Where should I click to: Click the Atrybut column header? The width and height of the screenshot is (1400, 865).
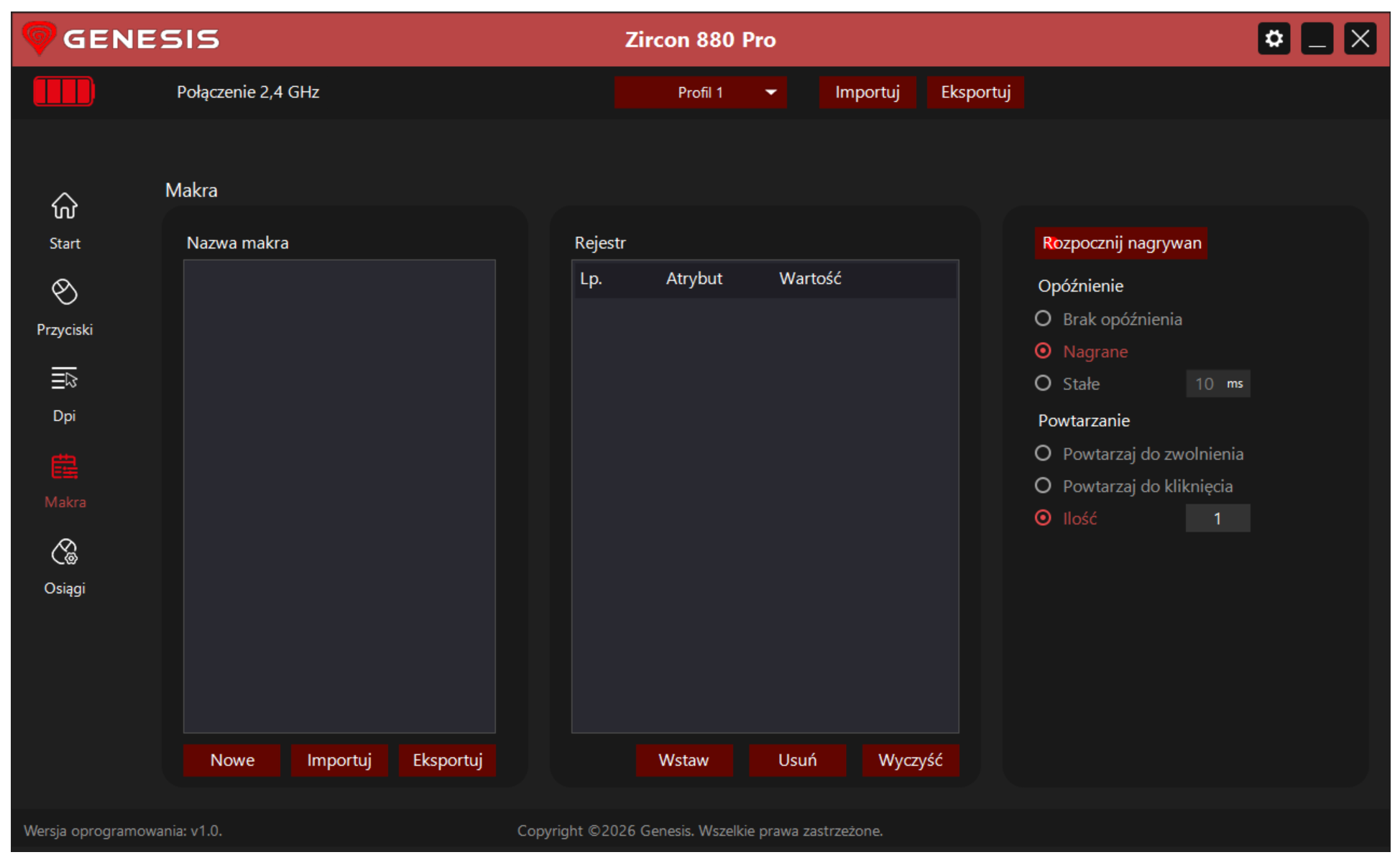694,279
